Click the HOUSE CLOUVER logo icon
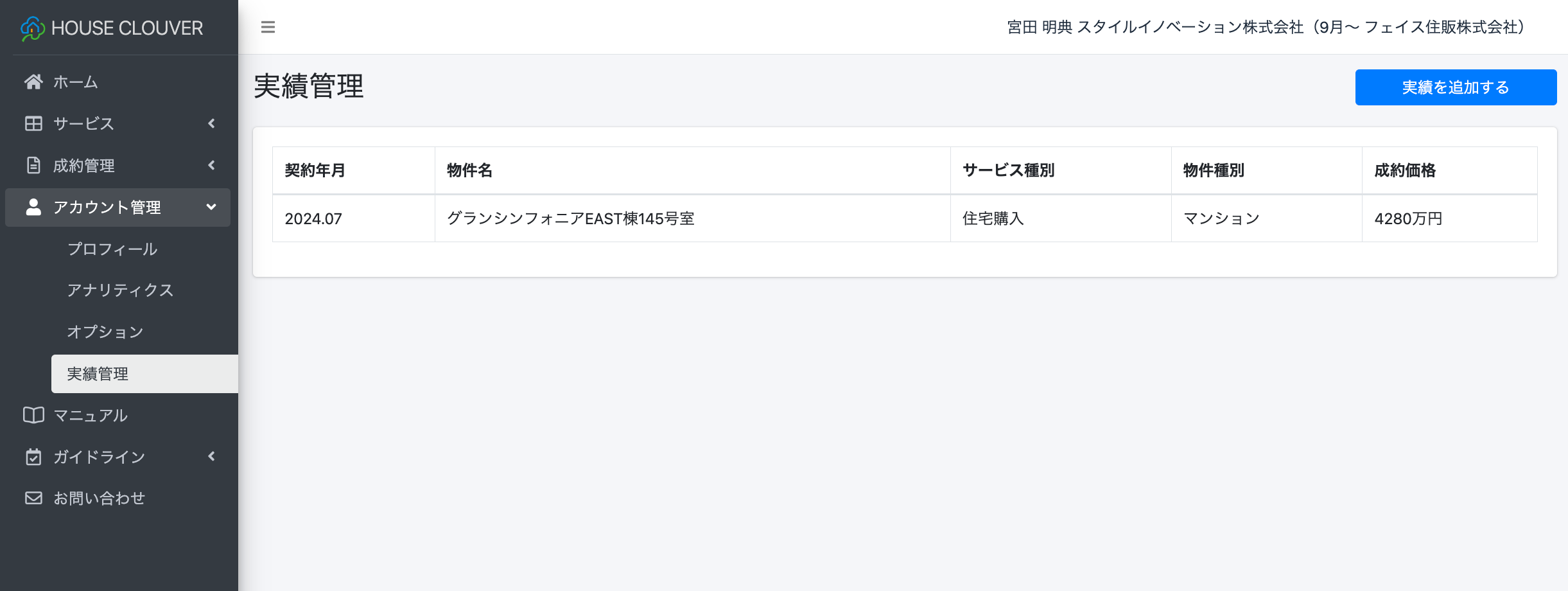This screenshot has height=591, width=1568. pos(32,28)
